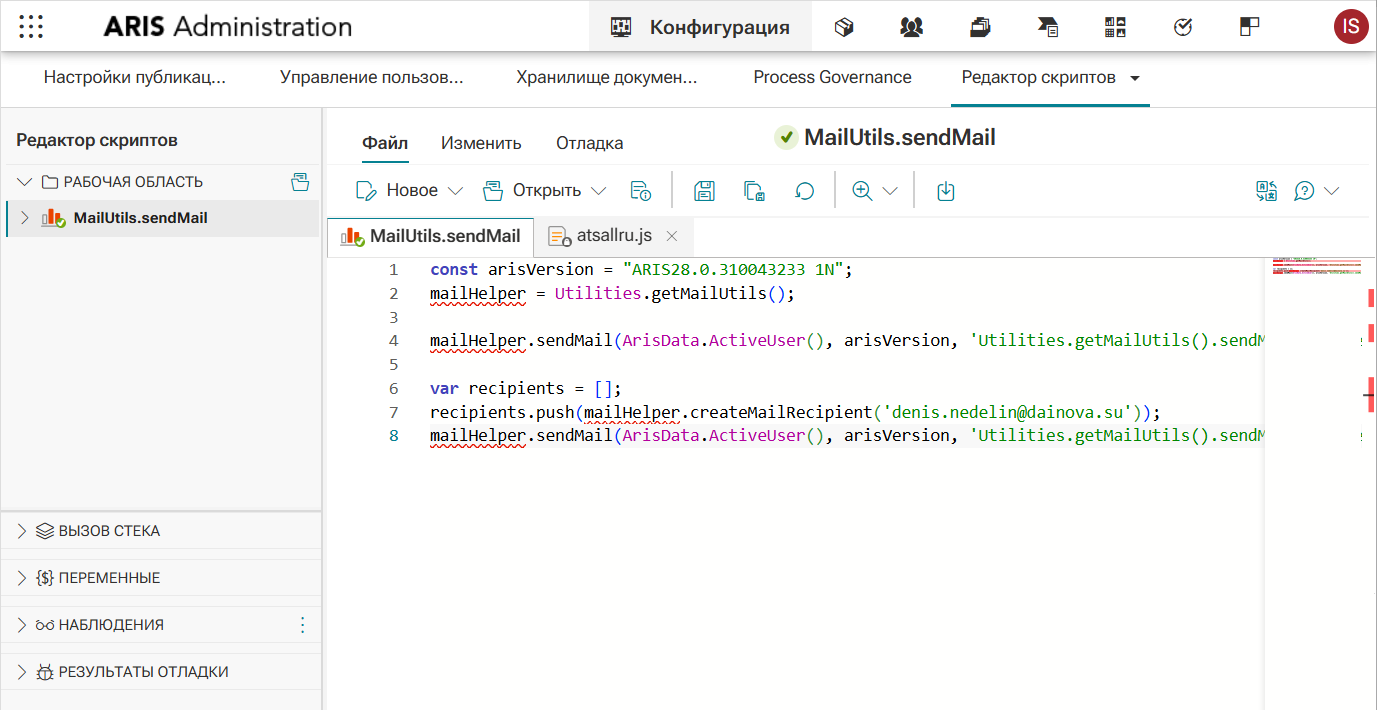The image size is (1377, 710).
Task: Expand the ВЫЗОВ СТЕКА panel
Action: click(23, 531)
